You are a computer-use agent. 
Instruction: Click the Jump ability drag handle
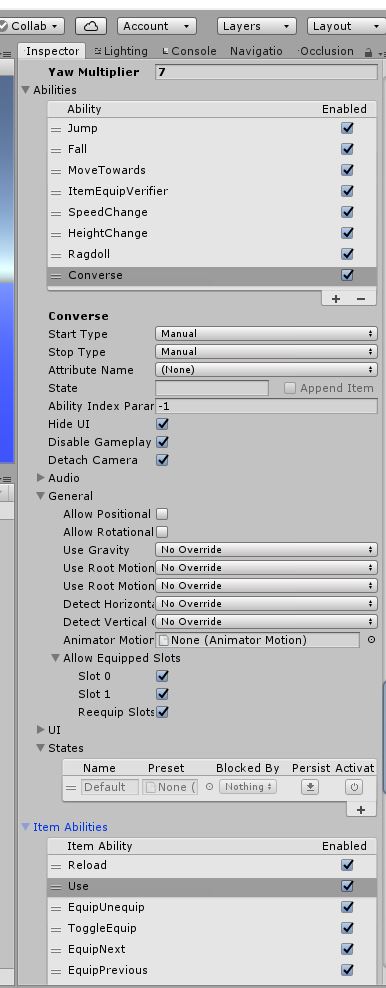(x=57, y=129)
